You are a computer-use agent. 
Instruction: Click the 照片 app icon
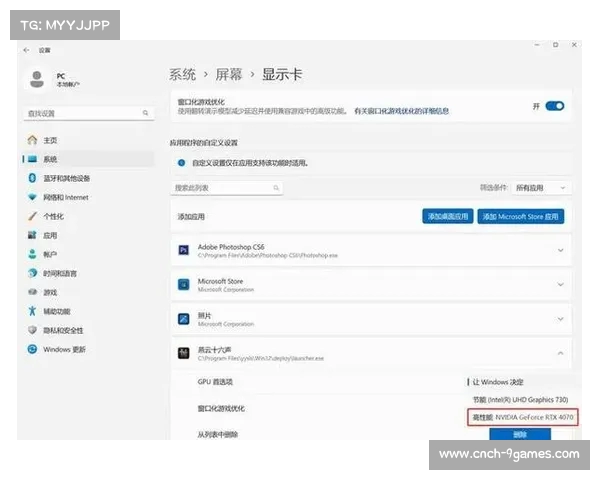pyautogui.click(x=184, y=318)
